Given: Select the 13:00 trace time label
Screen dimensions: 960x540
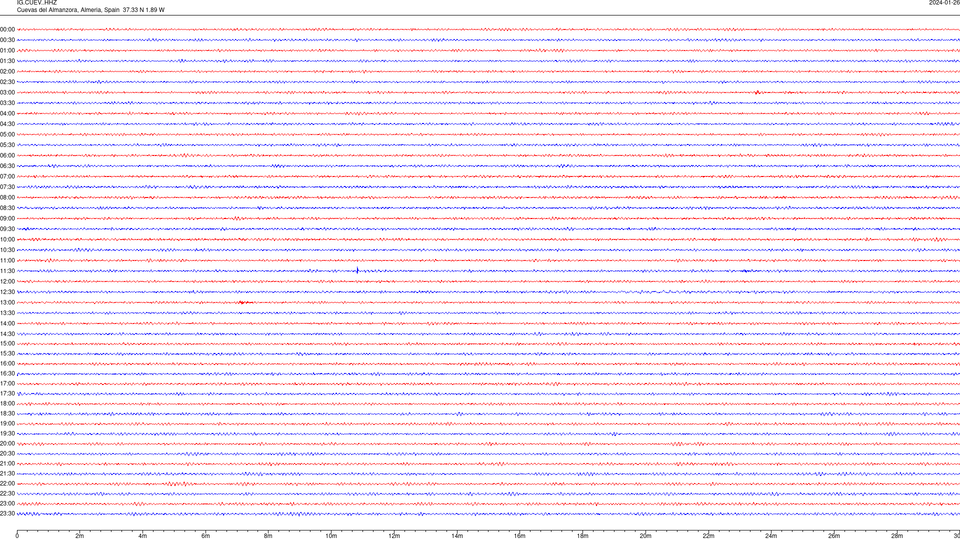Looking at the screenshot, I should [x=7, y=302].
